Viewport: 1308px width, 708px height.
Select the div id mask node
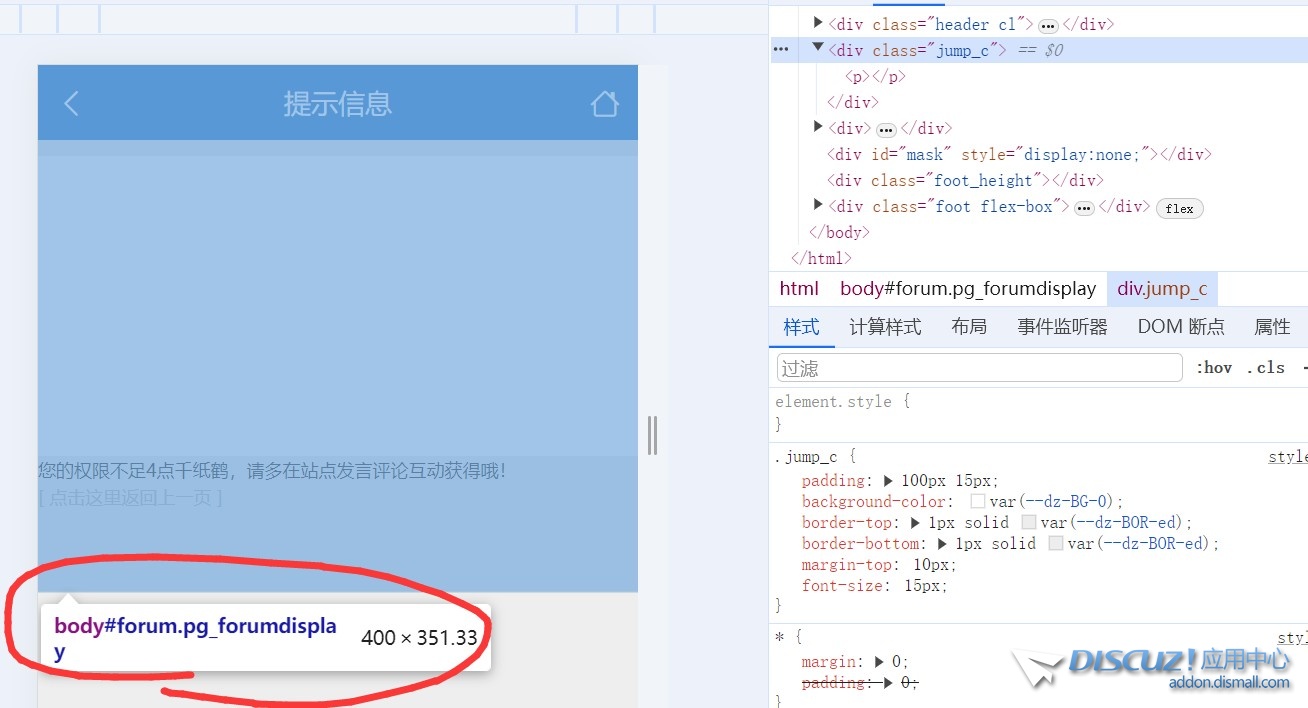tap(1019, 154)
